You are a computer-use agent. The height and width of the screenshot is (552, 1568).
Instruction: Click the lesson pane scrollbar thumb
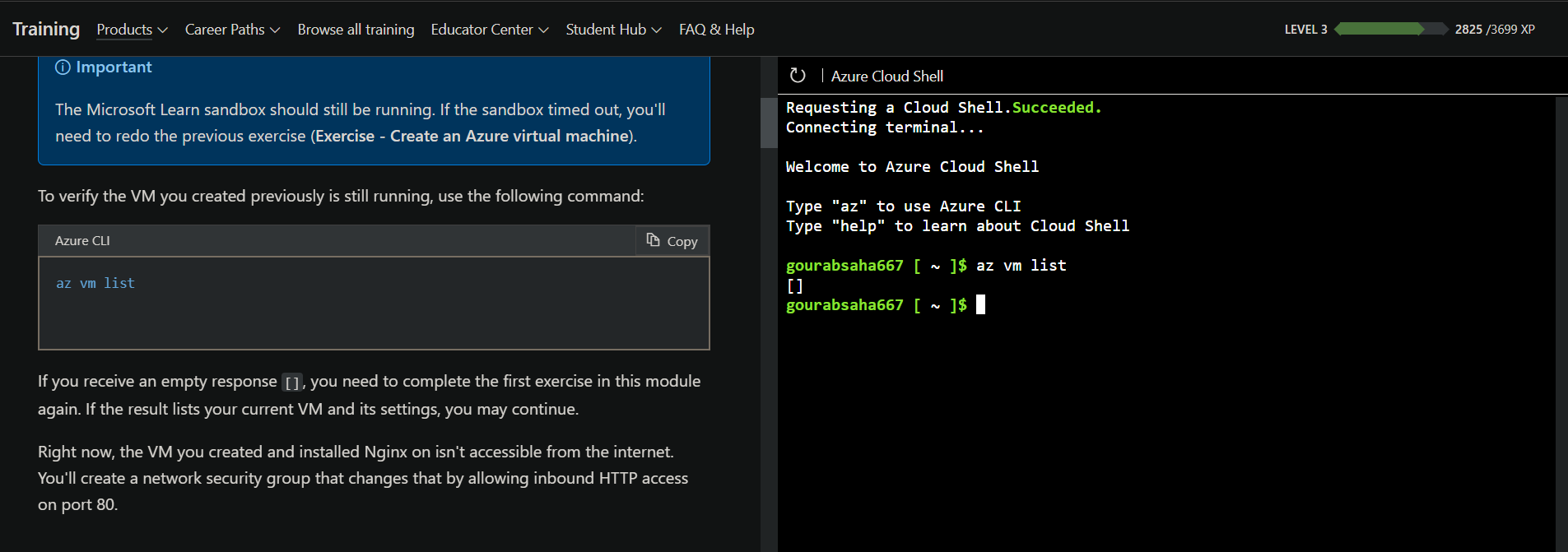pos(769,123)
